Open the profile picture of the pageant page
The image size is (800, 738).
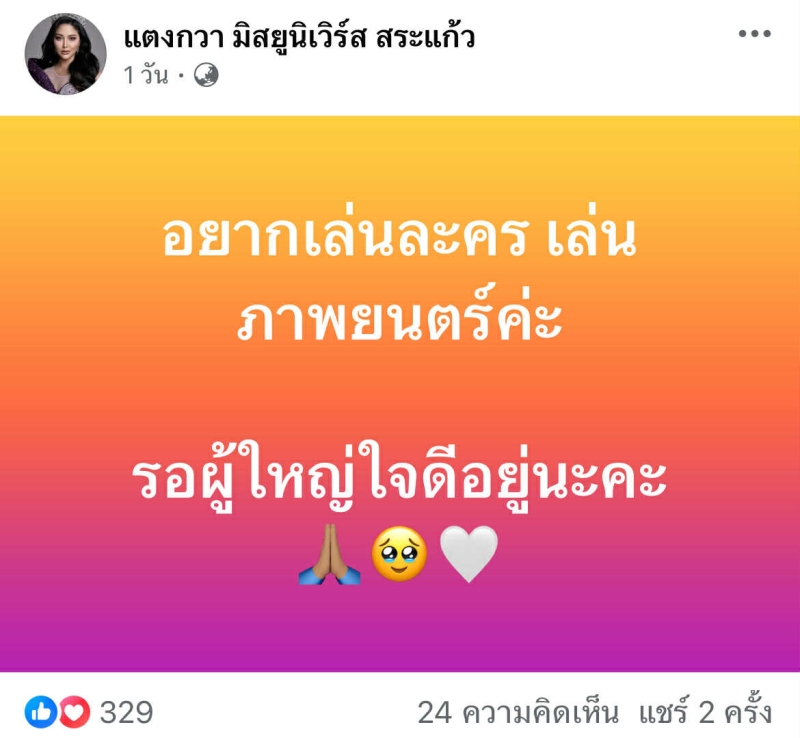66,54
